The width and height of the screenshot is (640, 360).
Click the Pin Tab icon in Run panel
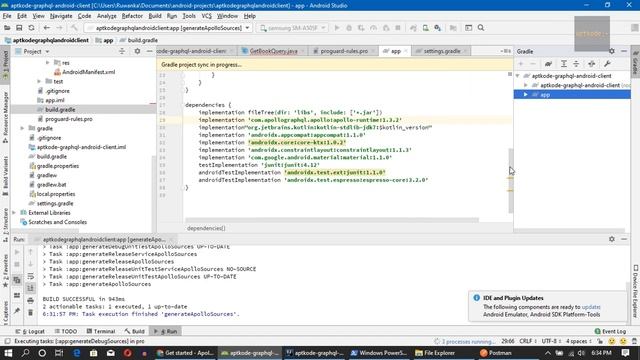[17, 311]
